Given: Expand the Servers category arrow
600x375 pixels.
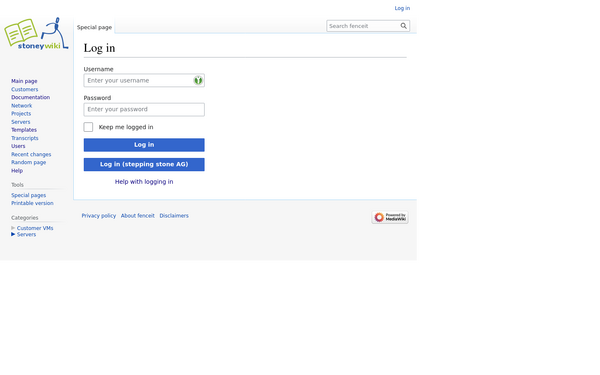Looking at the screenshot, I should coord(13,234).
